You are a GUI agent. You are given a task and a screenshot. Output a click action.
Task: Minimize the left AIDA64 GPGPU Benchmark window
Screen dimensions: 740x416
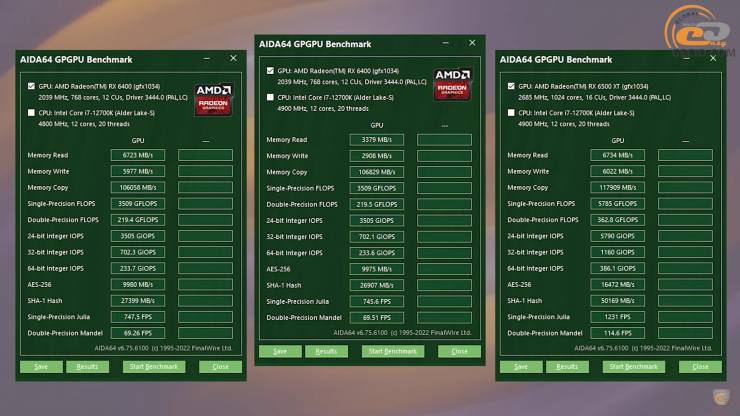pos(207,59)
